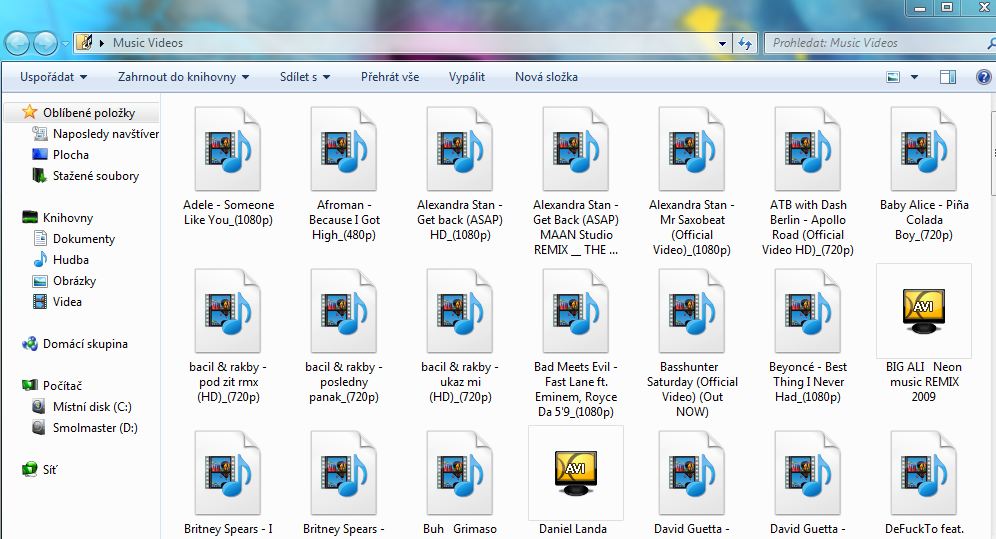Open Obrázky pictures library
The height and width of the screenshot is (539, 996).
coord(65,280)
